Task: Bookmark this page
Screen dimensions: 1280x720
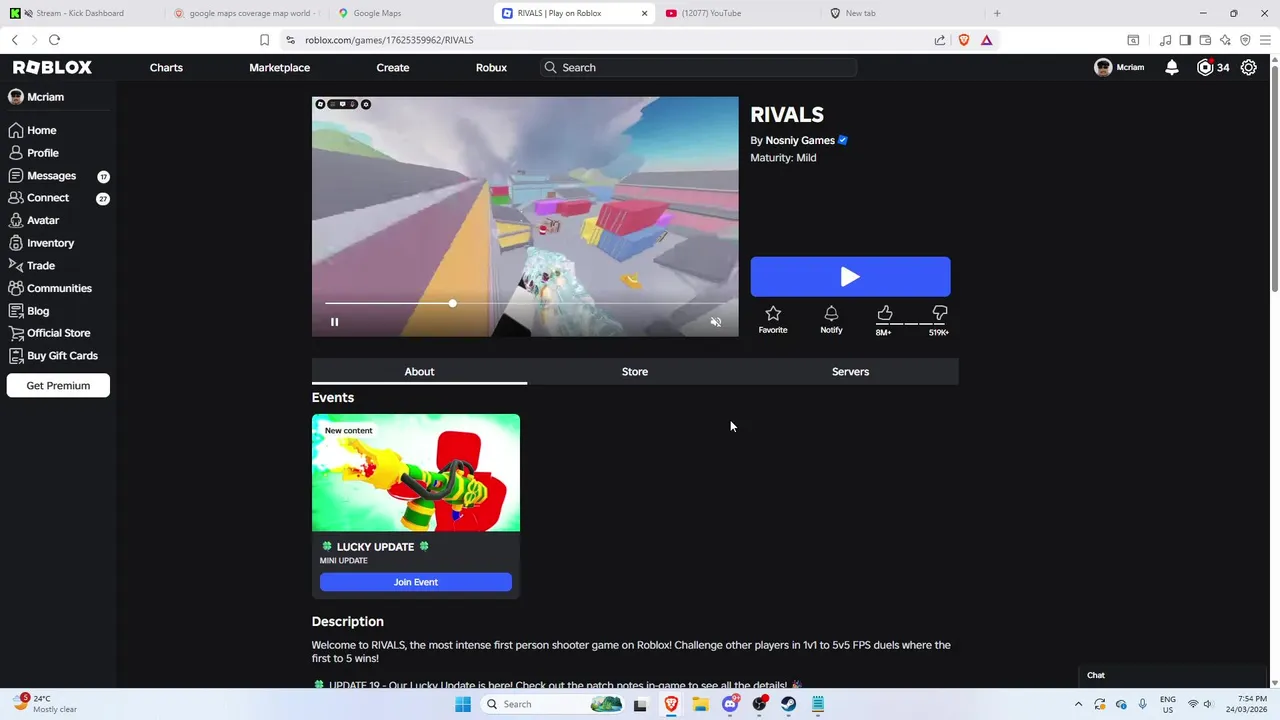Action: [x=264, y=40]
